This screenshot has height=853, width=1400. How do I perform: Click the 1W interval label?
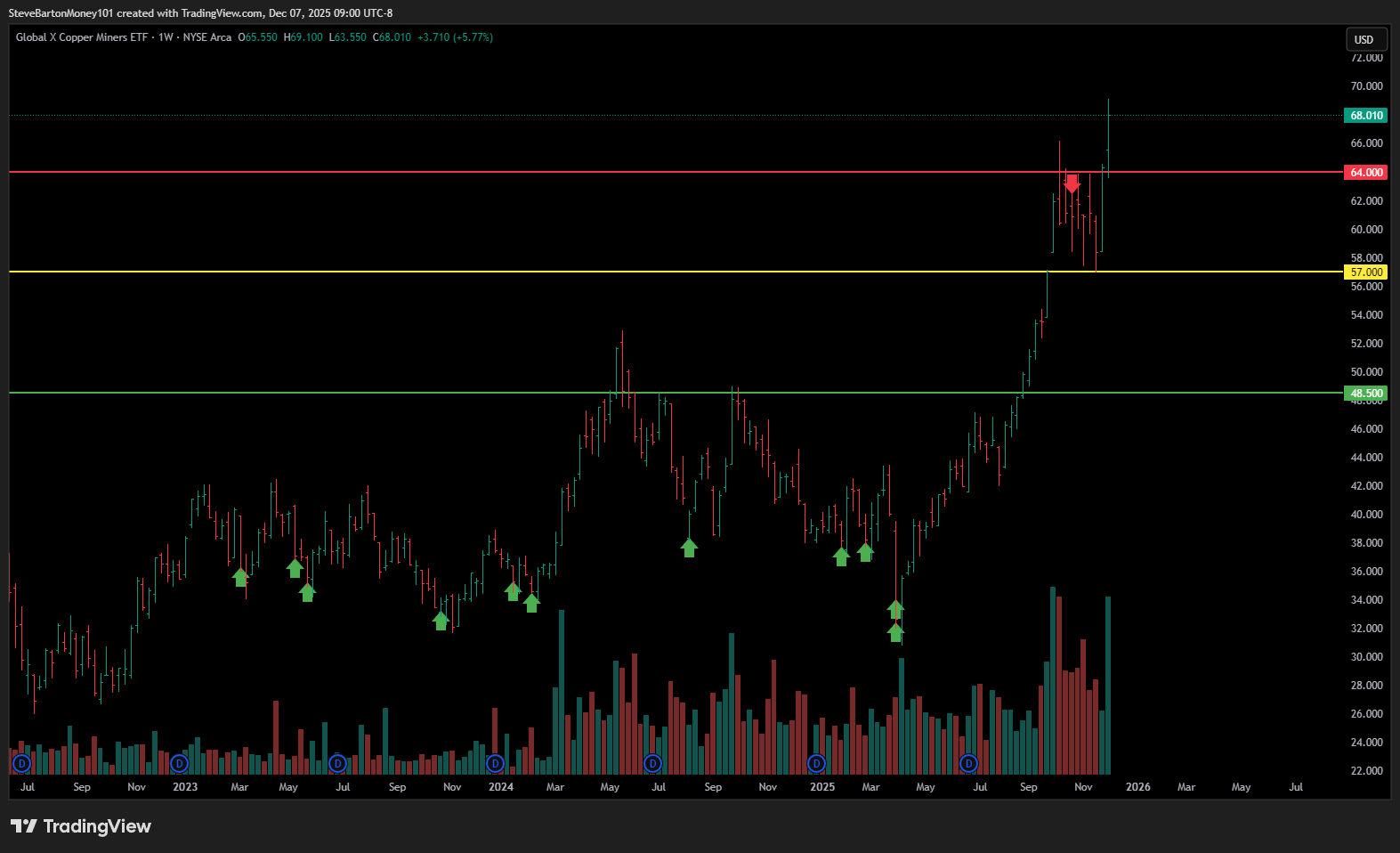coord(166,37)
